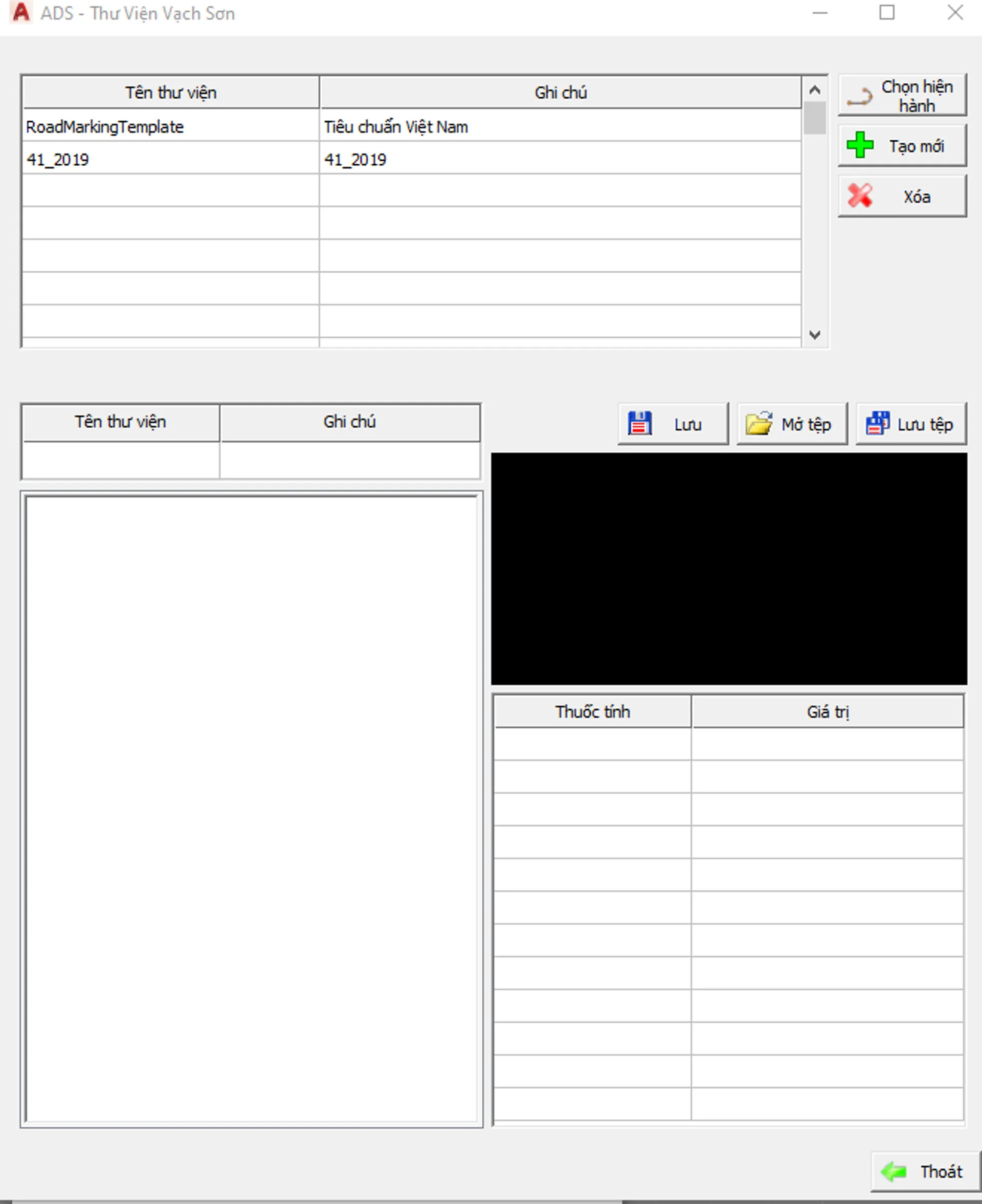
Task: Click the red X icon on Xóa
Action: [x=860, y=195]
